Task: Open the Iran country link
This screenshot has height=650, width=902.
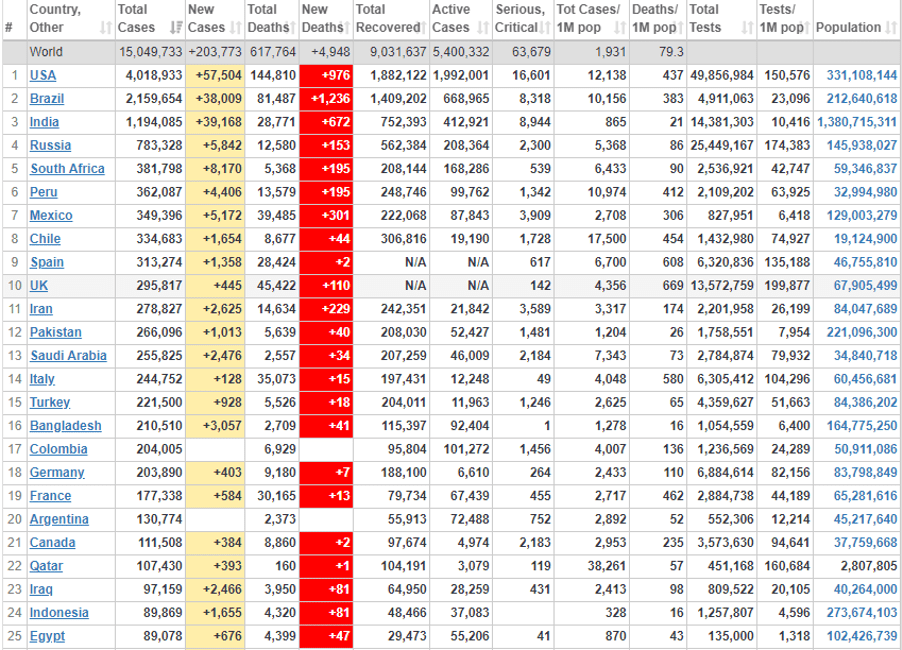Action: (x=41, y=309)
